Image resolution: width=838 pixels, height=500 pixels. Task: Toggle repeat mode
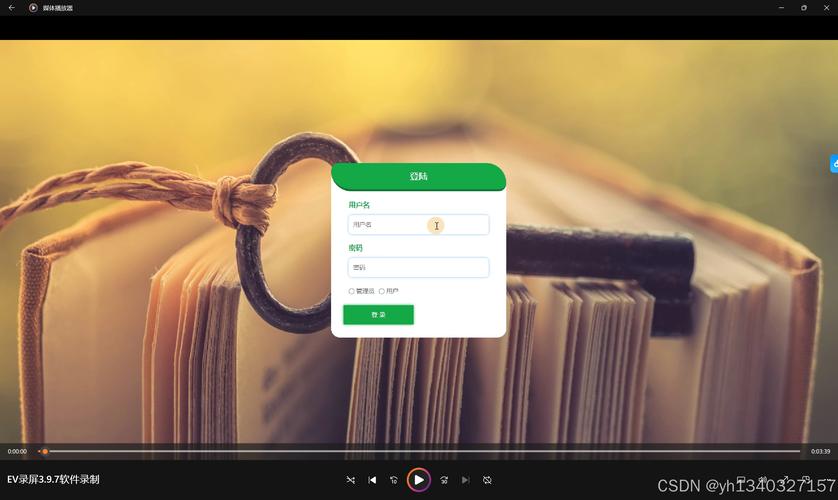487,480
